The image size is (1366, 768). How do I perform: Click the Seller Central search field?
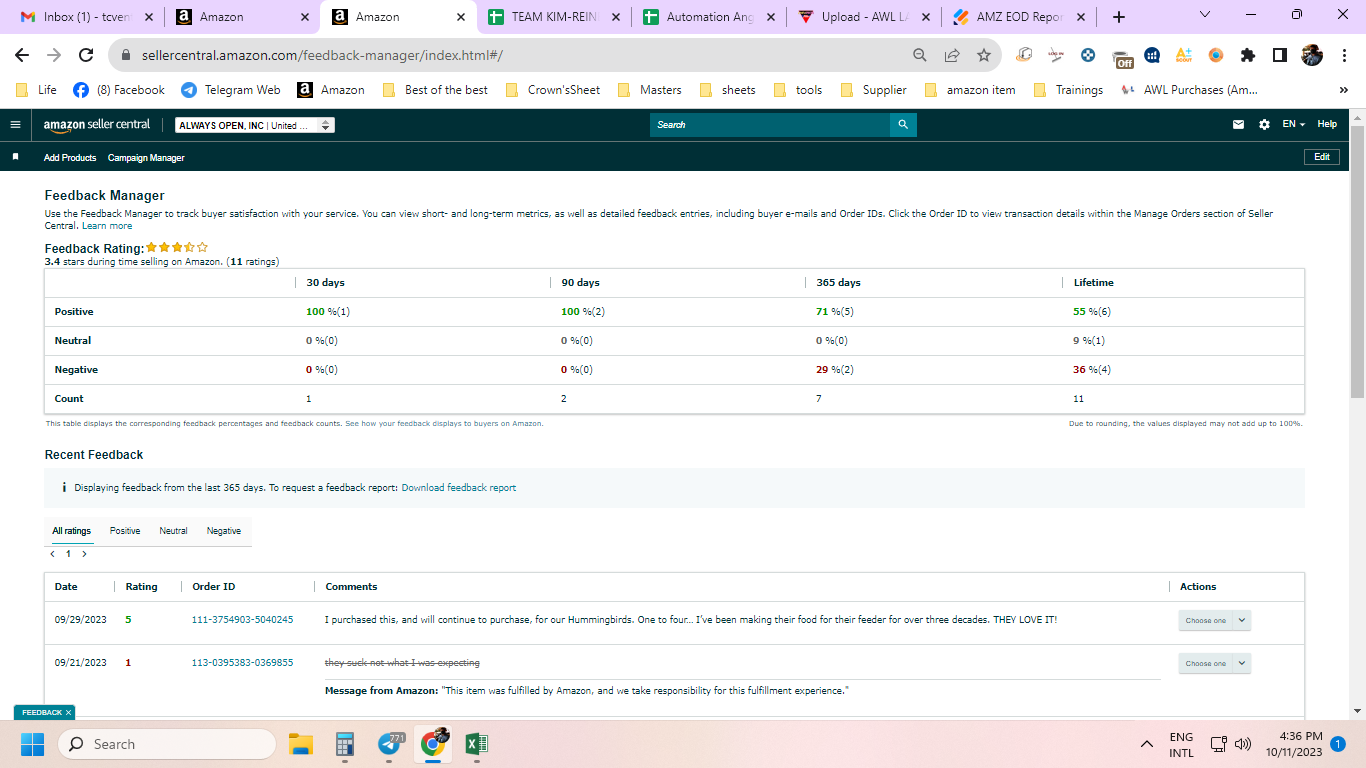770,125
